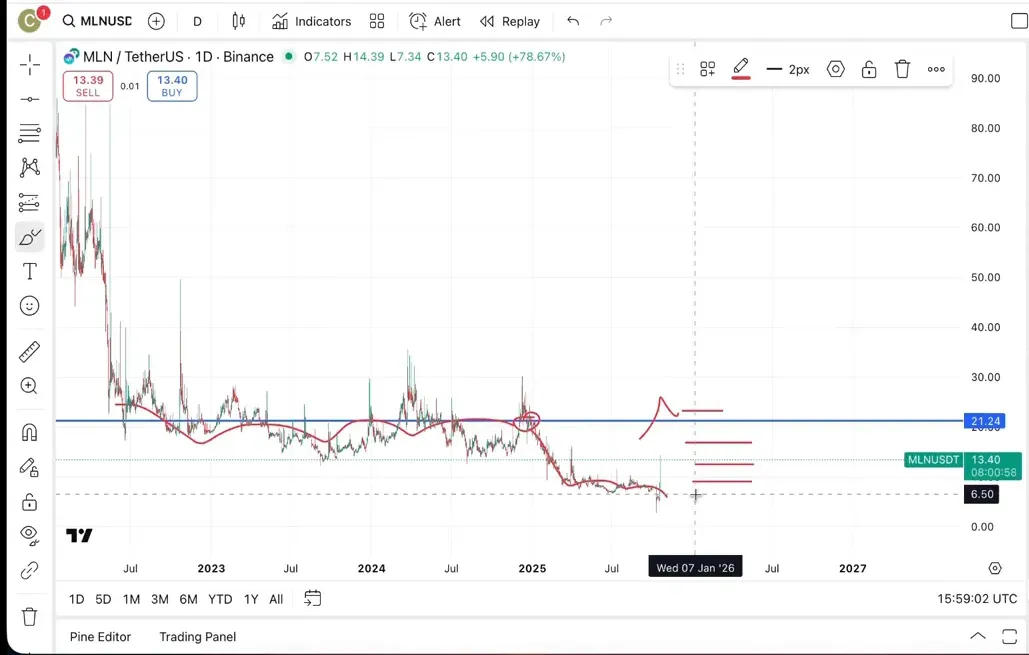Change the red line color swatch
The height and width of the screenshot is (655, 1029).
coord(741,69)
